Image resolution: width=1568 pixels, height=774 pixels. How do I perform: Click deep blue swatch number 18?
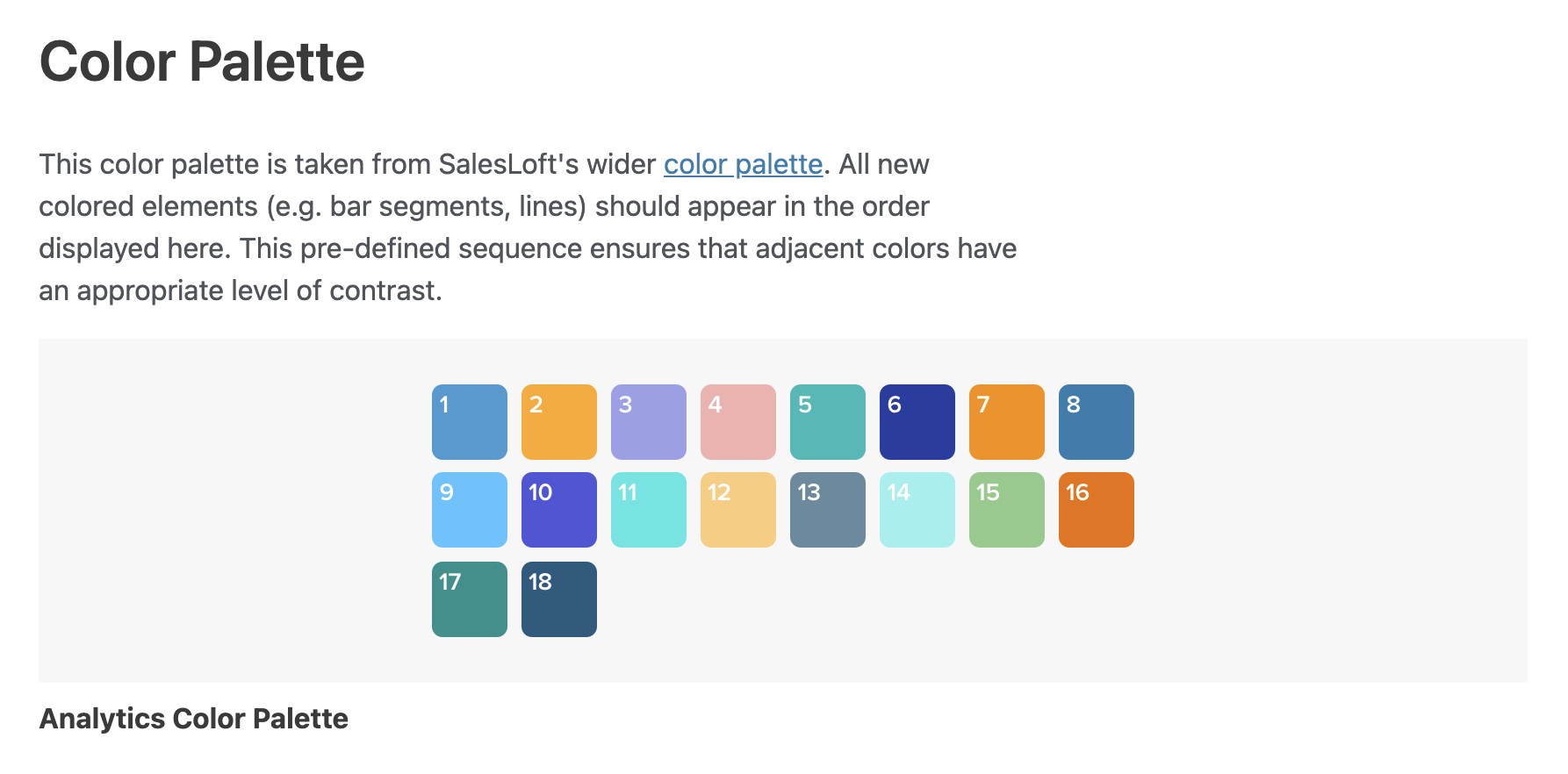point(559,599)
